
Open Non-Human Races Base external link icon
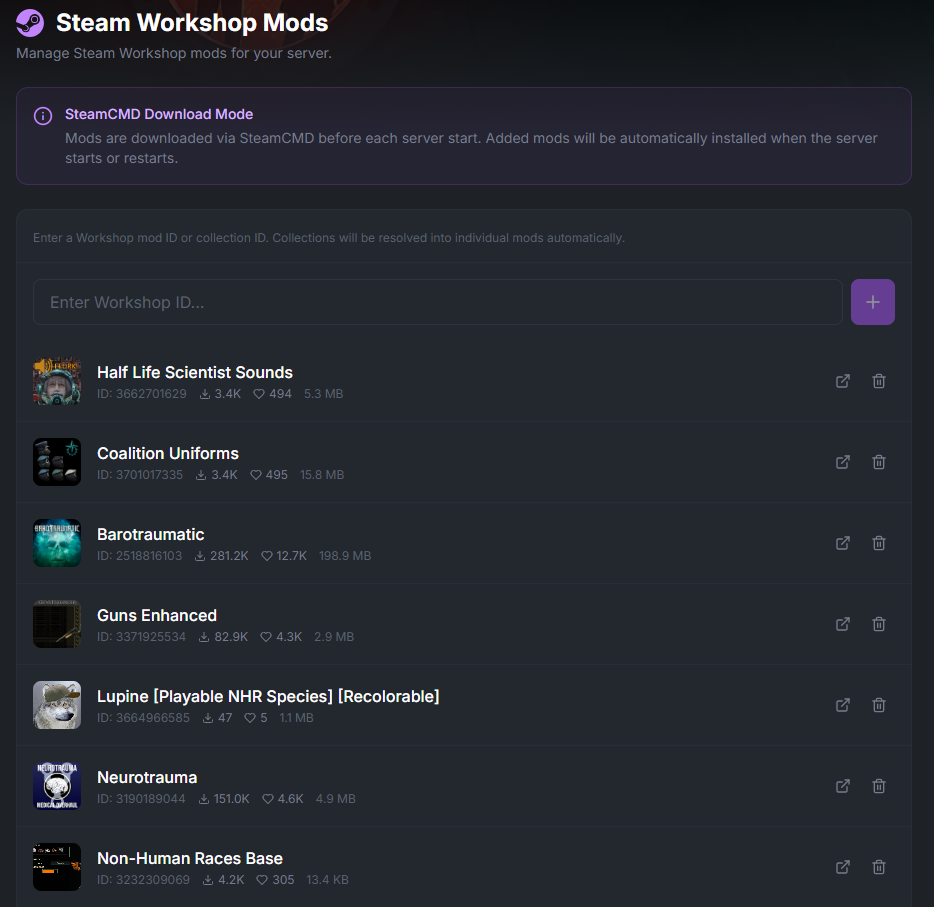[x=843, y=867]
